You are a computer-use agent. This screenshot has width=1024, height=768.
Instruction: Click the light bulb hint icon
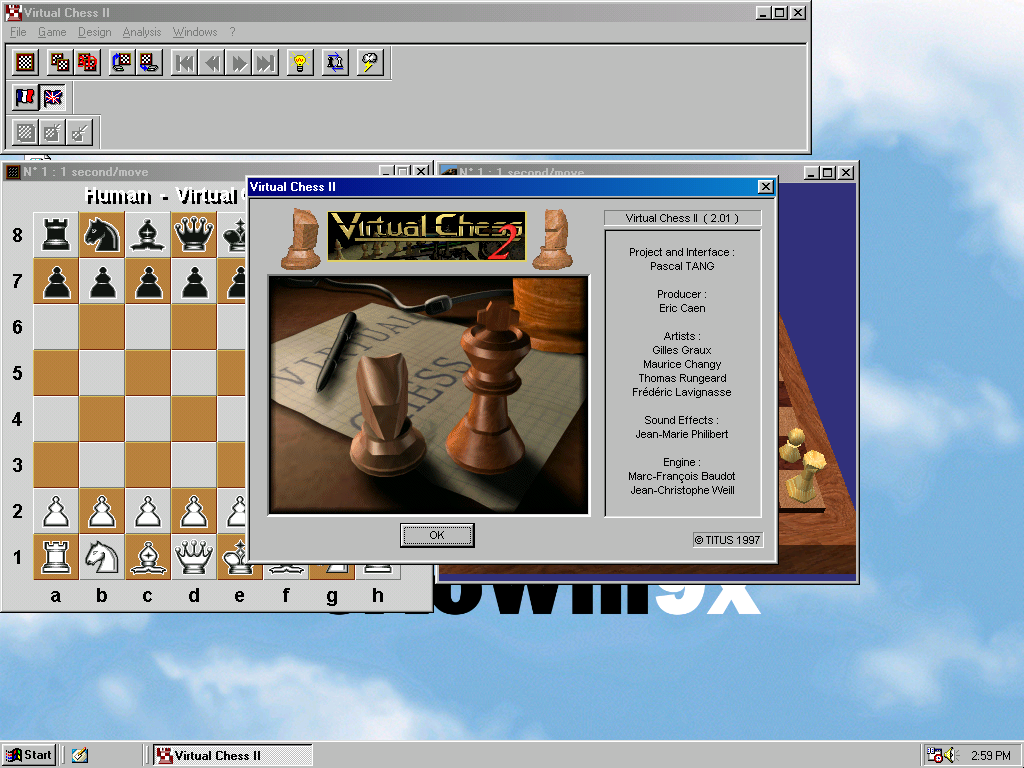tap(300, 62)
